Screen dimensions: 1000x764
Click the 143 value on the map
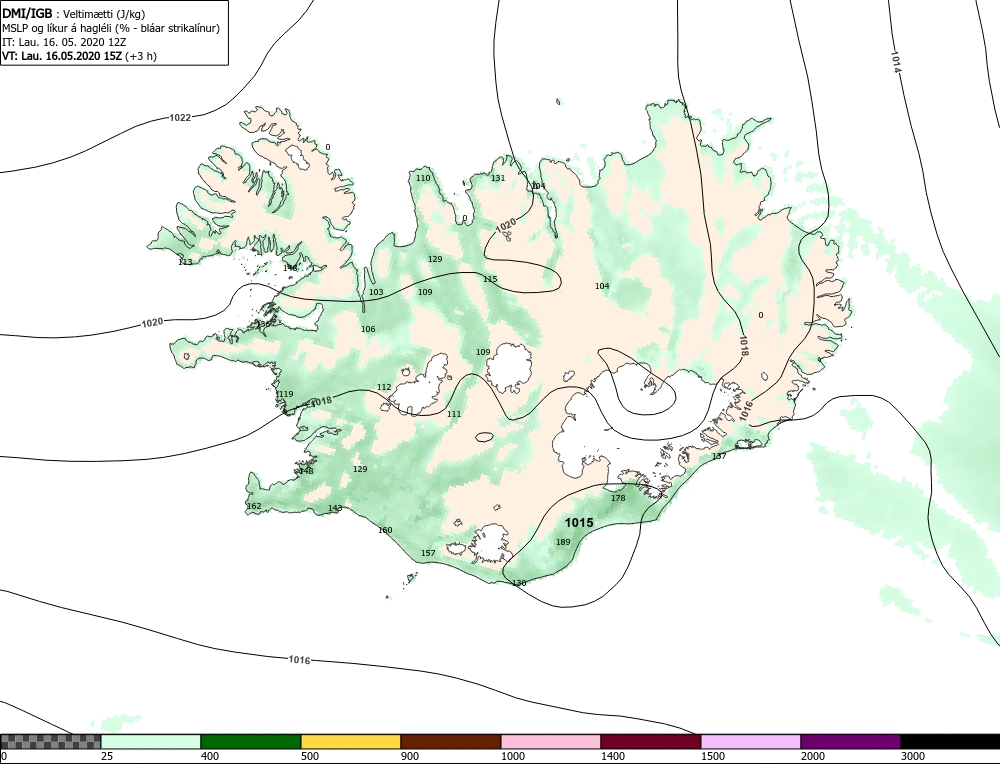[335, 508]
